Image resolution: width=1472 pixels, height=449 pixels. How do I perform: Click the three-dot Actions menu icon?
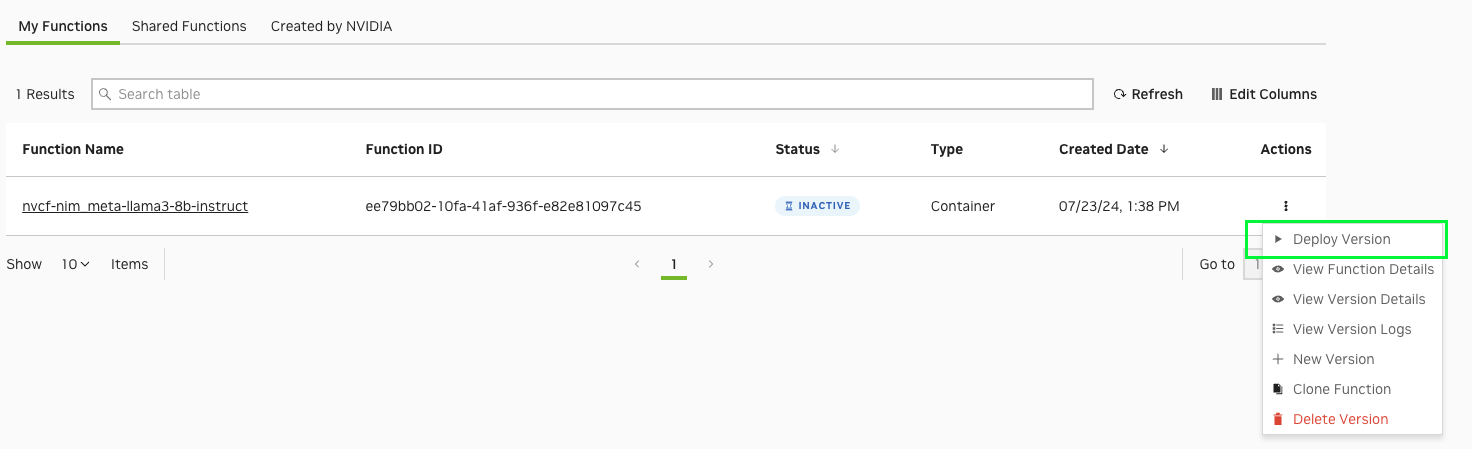point(1285,206)
